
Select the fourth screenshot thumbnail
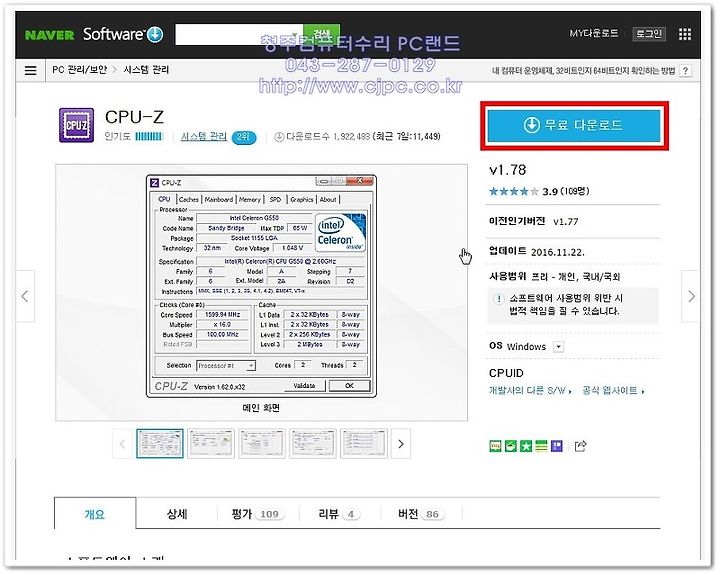313,444
